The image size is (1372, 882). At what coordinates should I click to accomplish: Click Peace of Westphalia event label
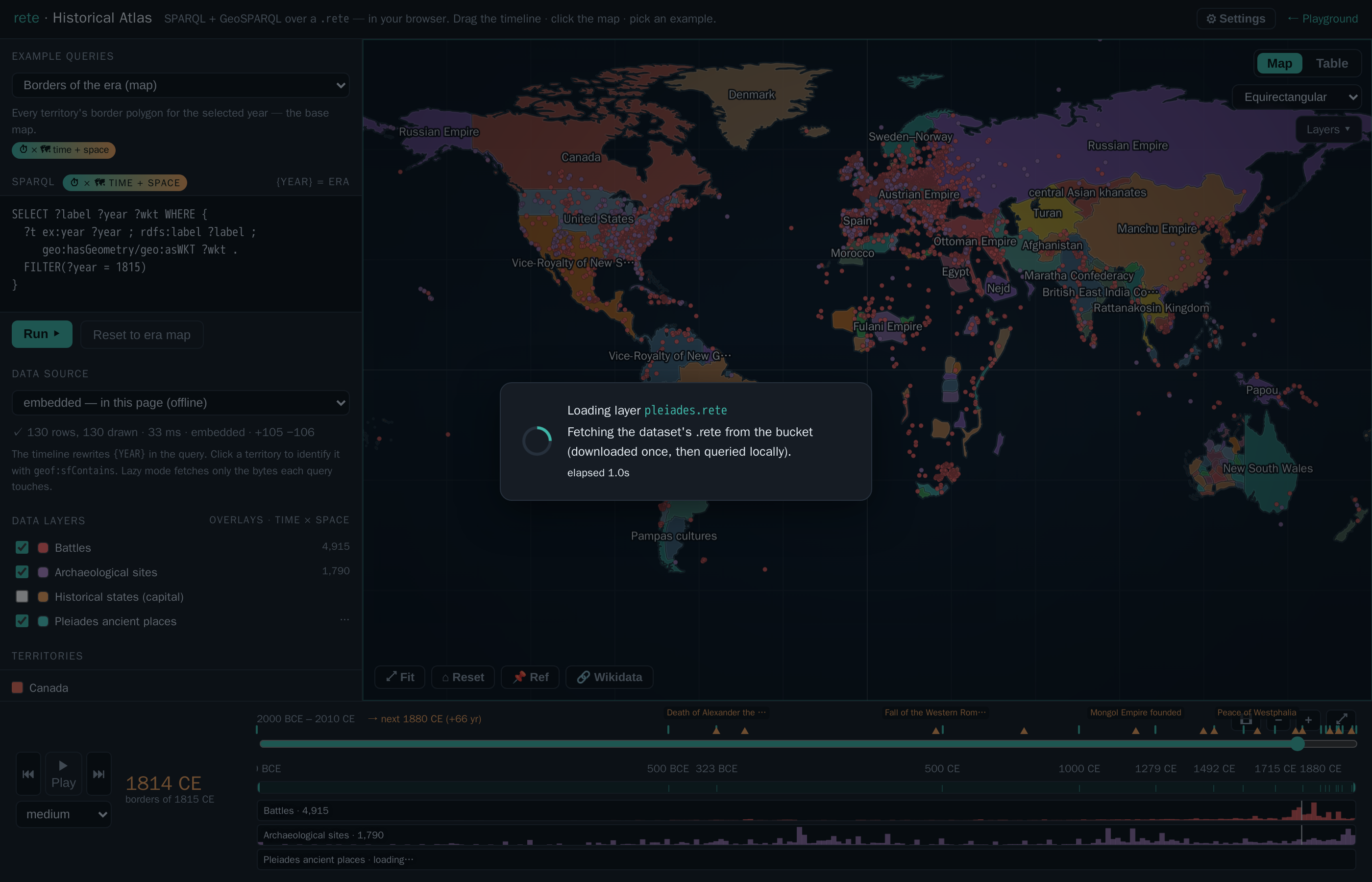point(1256,712)
